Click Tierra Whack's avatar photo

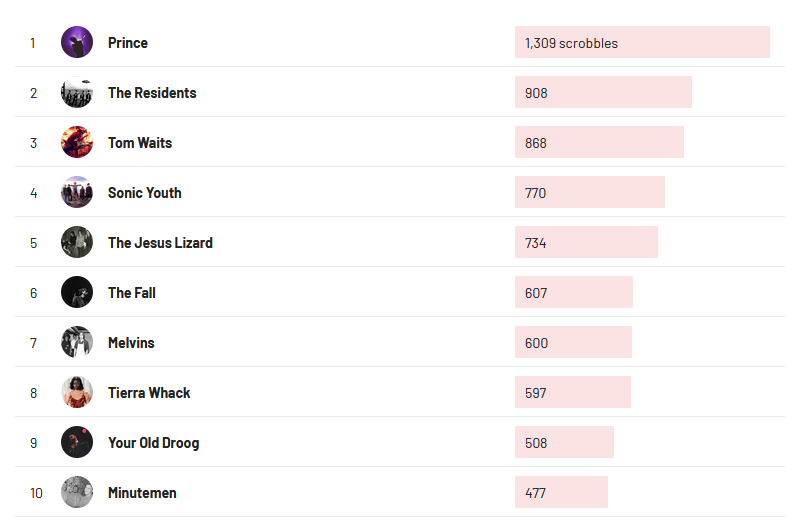click(x=77, y=392)
